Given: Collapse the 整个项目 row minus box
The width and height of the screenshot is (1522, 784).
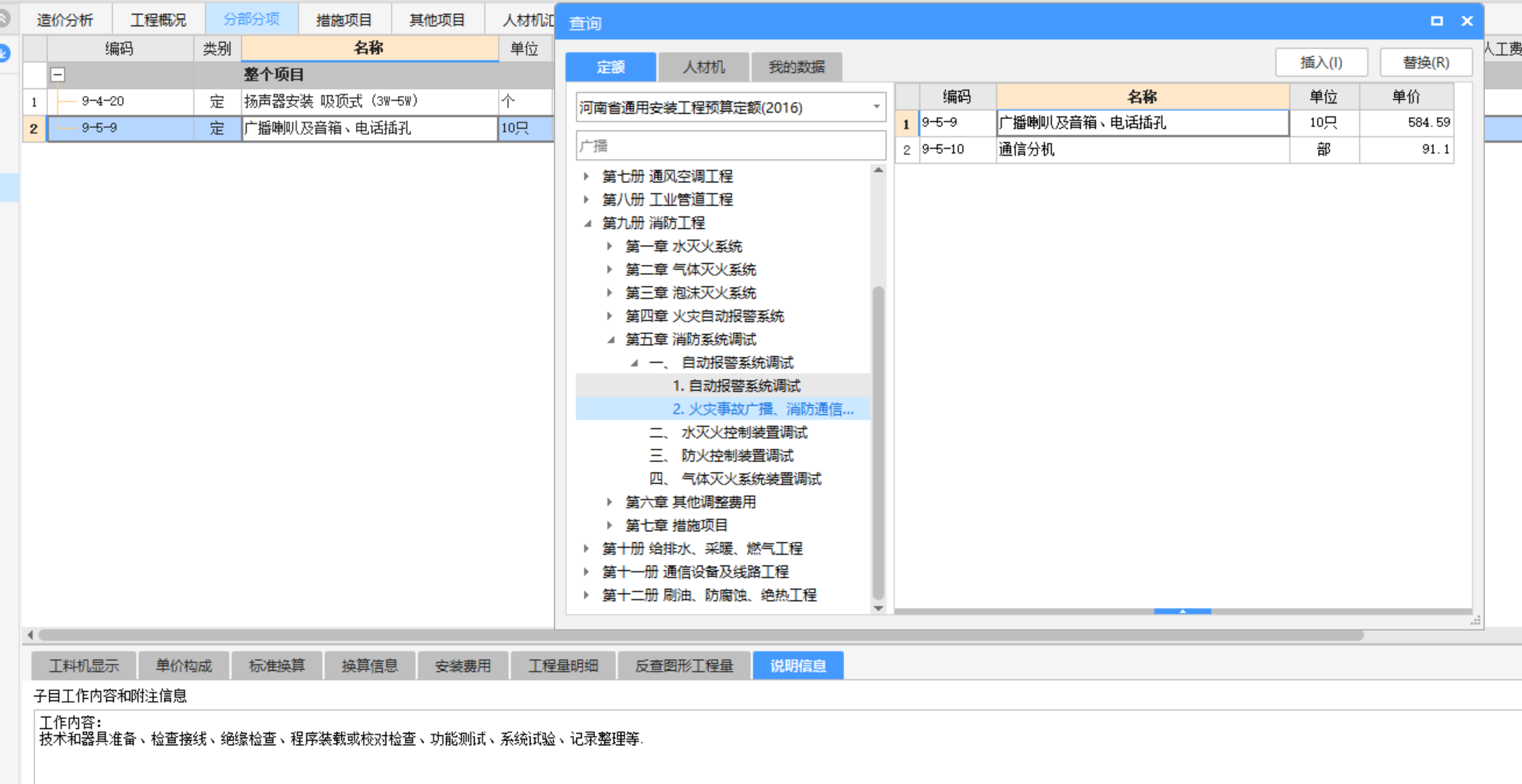Looking at the screenshot, I should click(57, 74).
